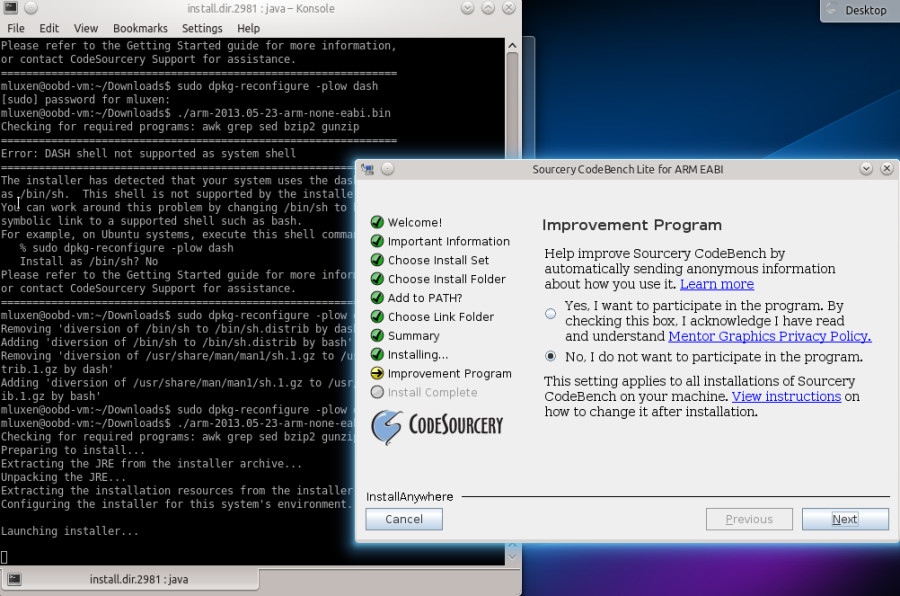Screen dimensions: 900x596
Task: Cancel the installation
Action: coord(404,519)
